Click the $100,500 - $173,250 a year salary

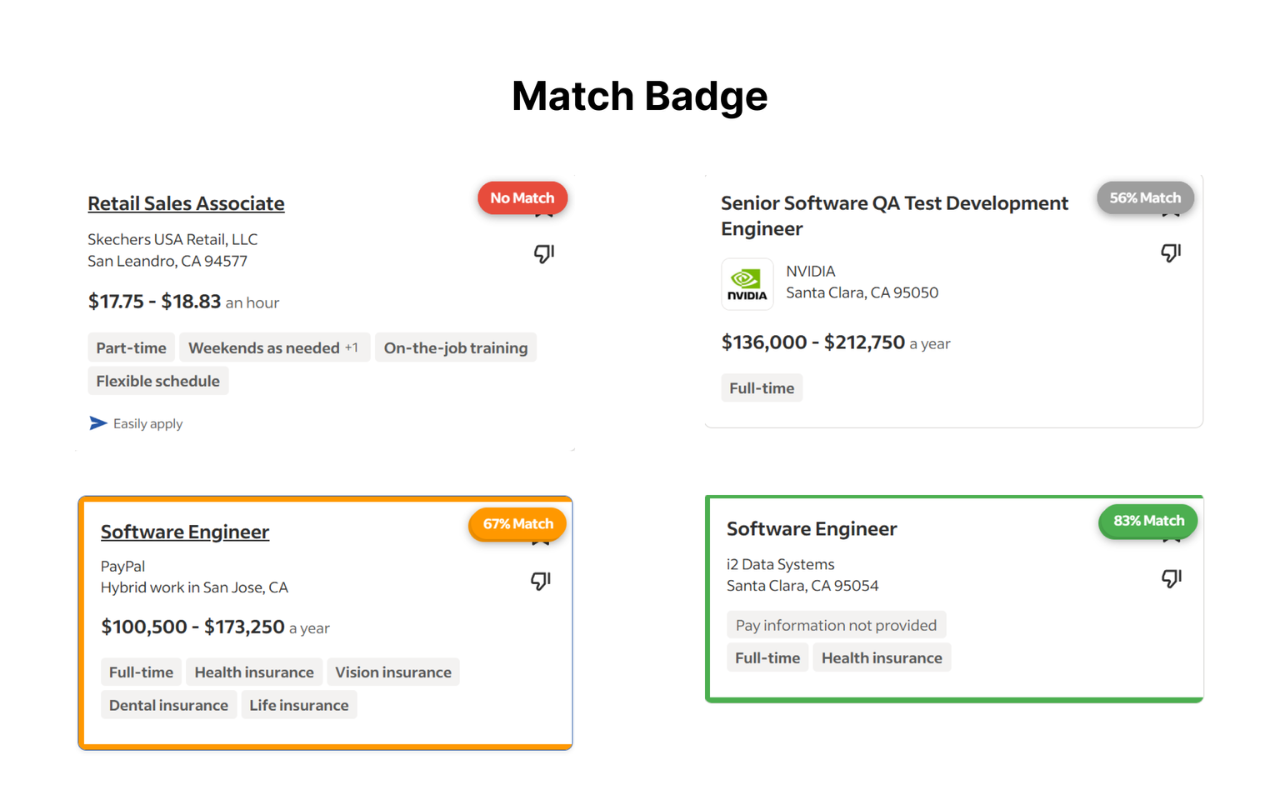[215, 628]
